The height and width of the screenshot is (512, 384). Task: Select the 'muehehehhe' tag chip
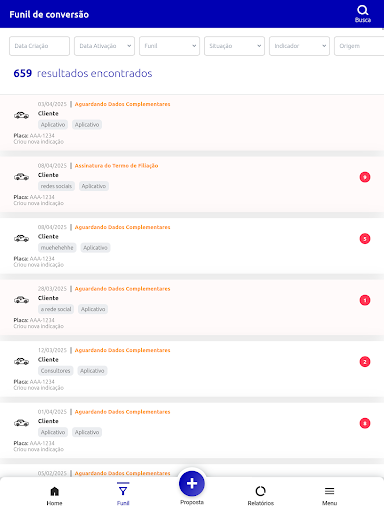click(x=57, y=248)
